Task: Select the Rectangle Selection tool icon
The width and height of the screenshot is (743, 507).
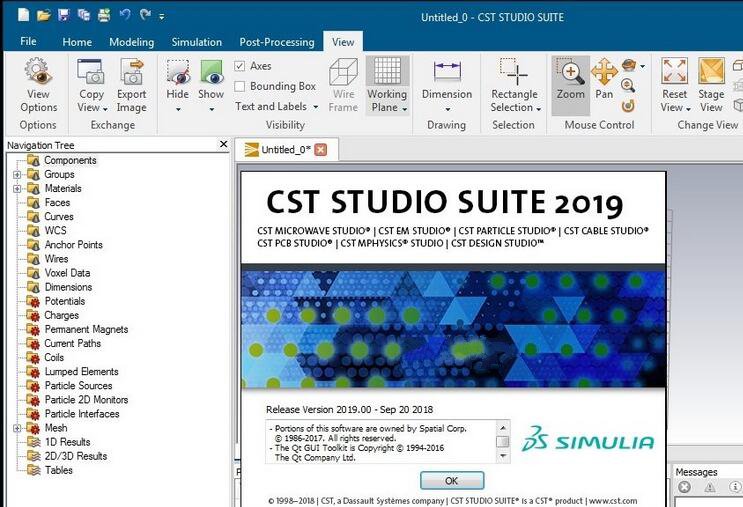Action: [x=514, y=72]
